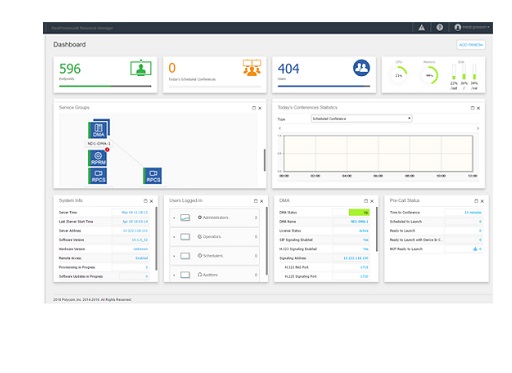
Task: Expand the Auditors row
Action: pyautogui.click(x=174, y=275)
